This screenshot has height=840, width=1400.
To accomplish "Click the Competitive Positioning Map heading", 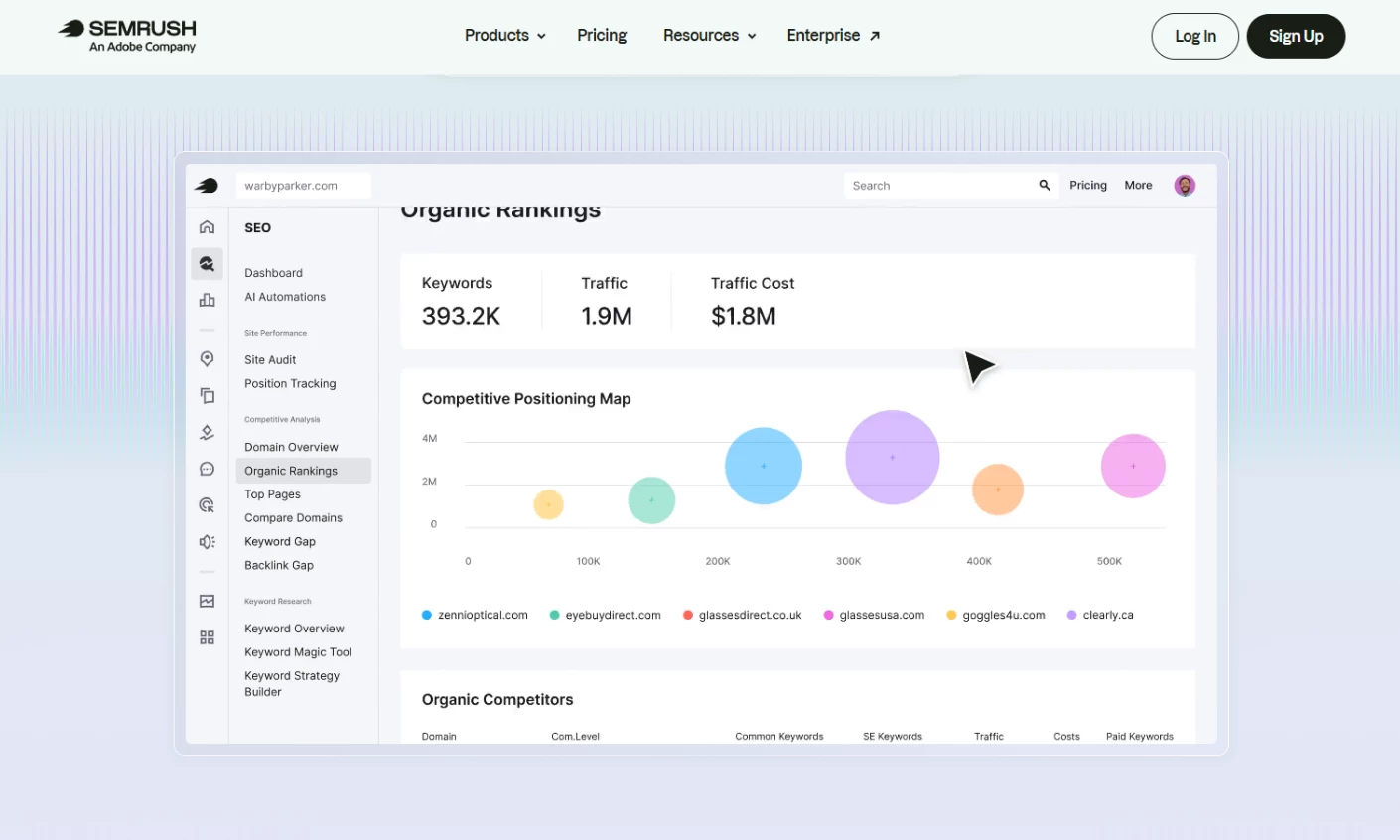I will (526, 399).
